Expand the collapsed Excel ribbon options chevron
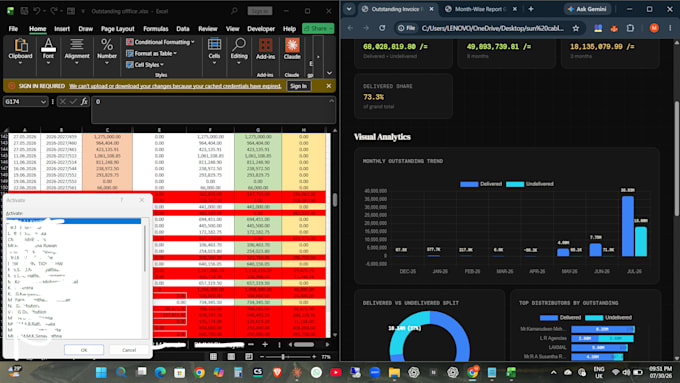Viewport: 680px width, 383px height. [x=329, y=73]
